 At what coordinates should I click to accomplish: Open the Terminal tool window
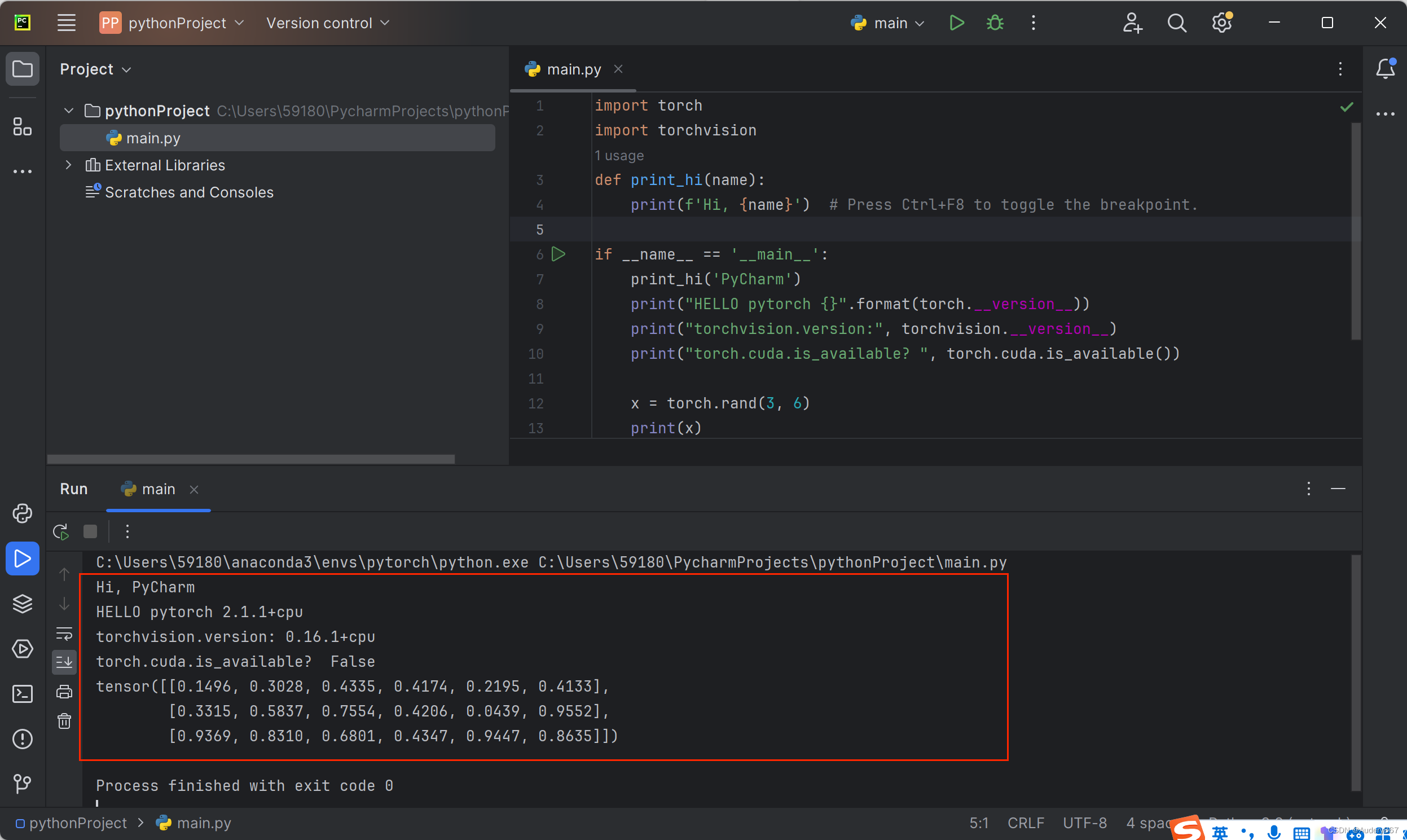(x=23, y=693)
